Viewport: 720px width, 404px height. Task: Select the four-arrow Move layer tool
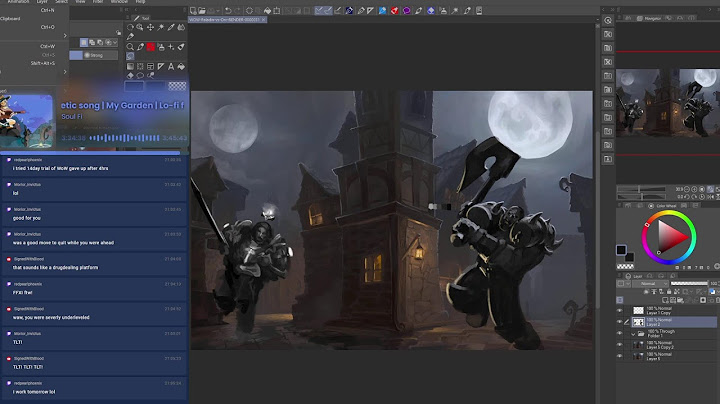pyautogui.click(x=150, y=28)
